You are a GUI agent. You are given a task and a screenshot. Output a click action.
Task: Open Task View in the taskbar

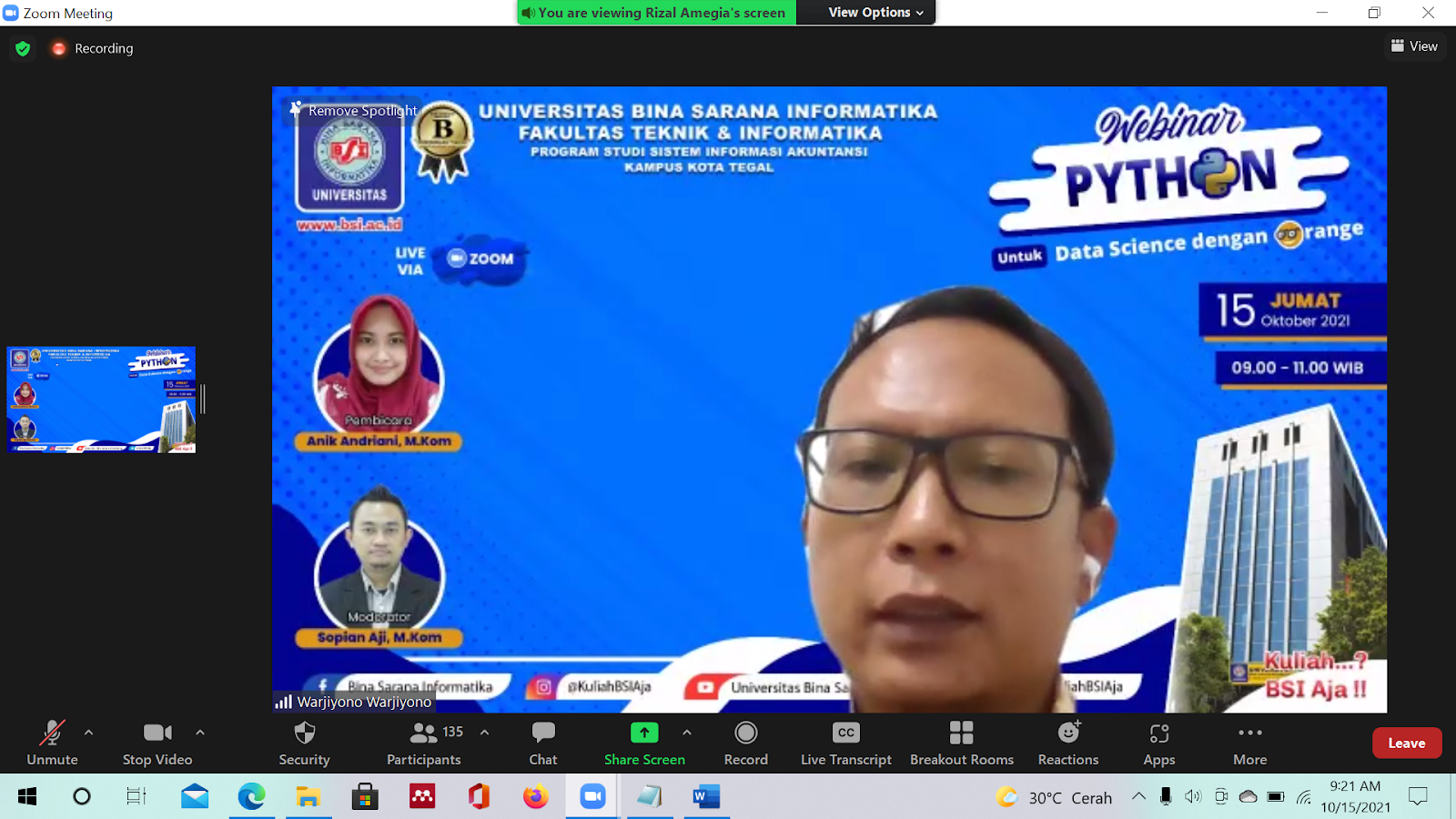[136, 797]
